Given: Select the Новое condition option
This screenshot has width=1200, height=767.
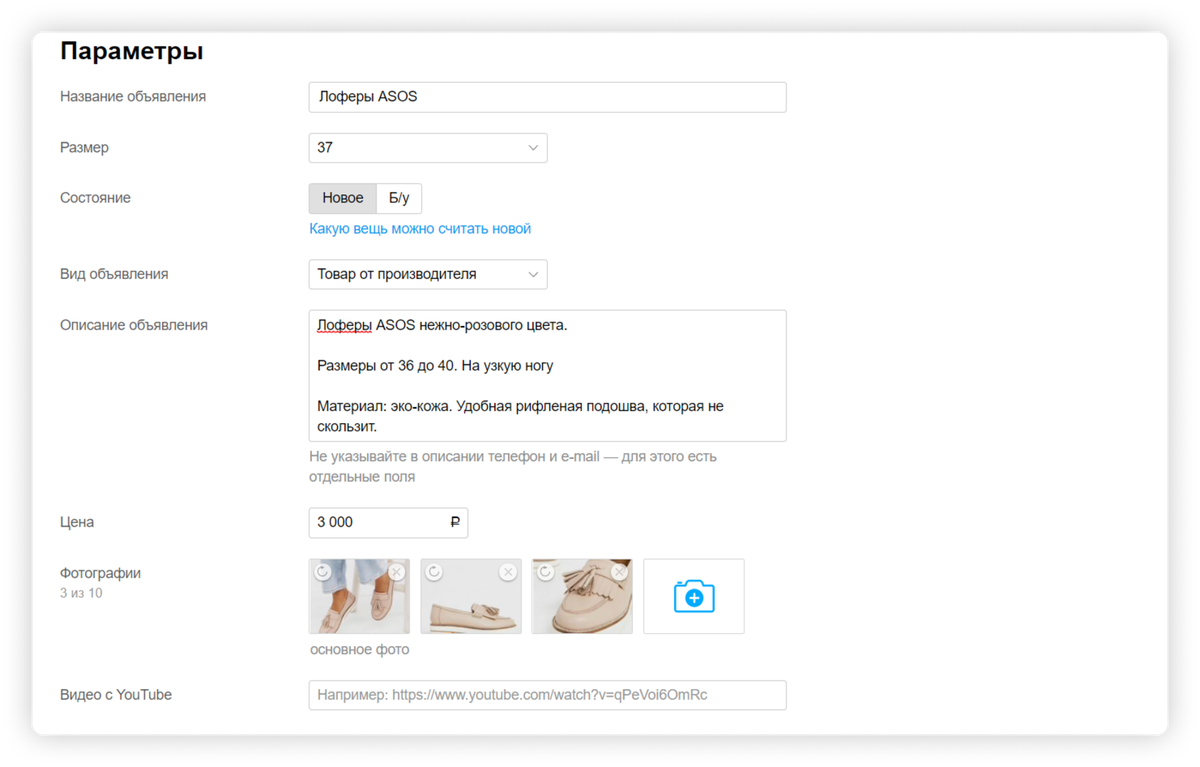Looking at the screenshot, I should [x=343, y=198].
